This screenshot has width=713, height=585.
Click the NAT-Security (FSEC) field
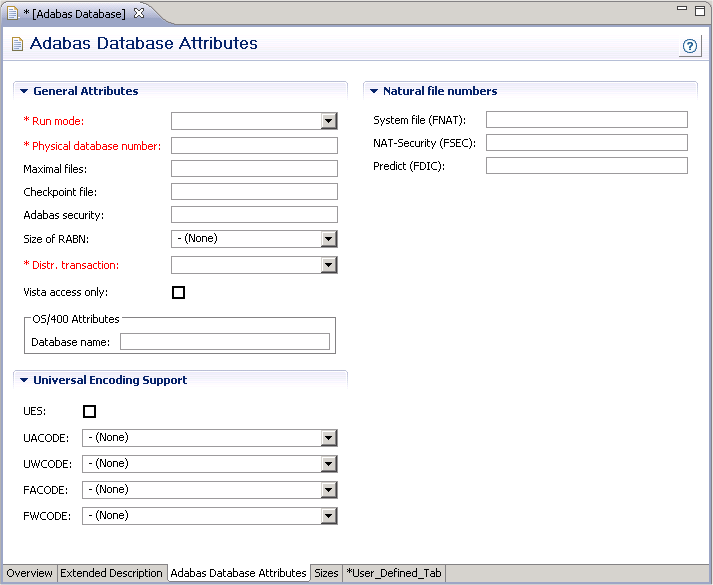click(587, 142)
